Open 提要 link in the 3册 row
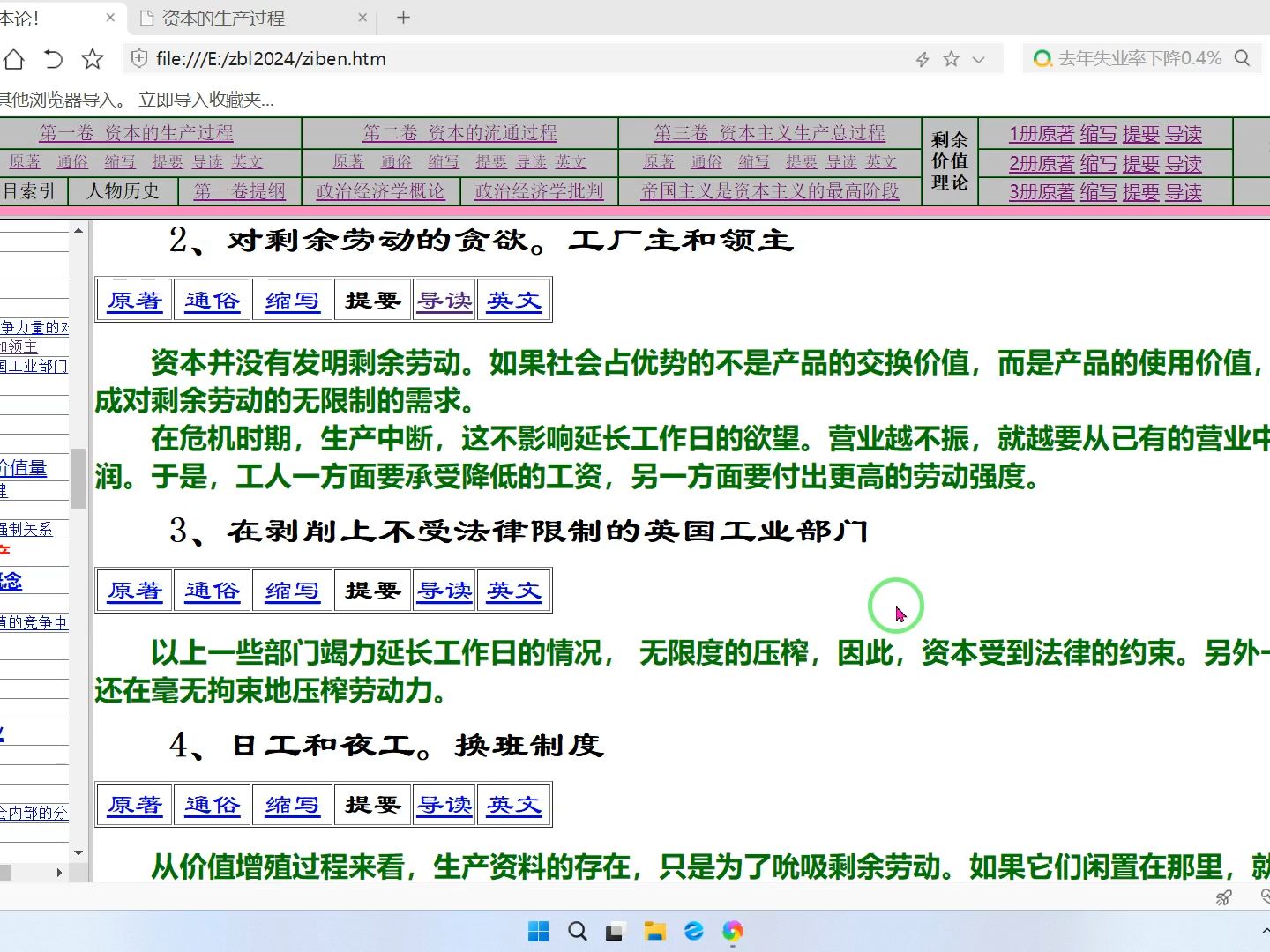 [1140, 192]
